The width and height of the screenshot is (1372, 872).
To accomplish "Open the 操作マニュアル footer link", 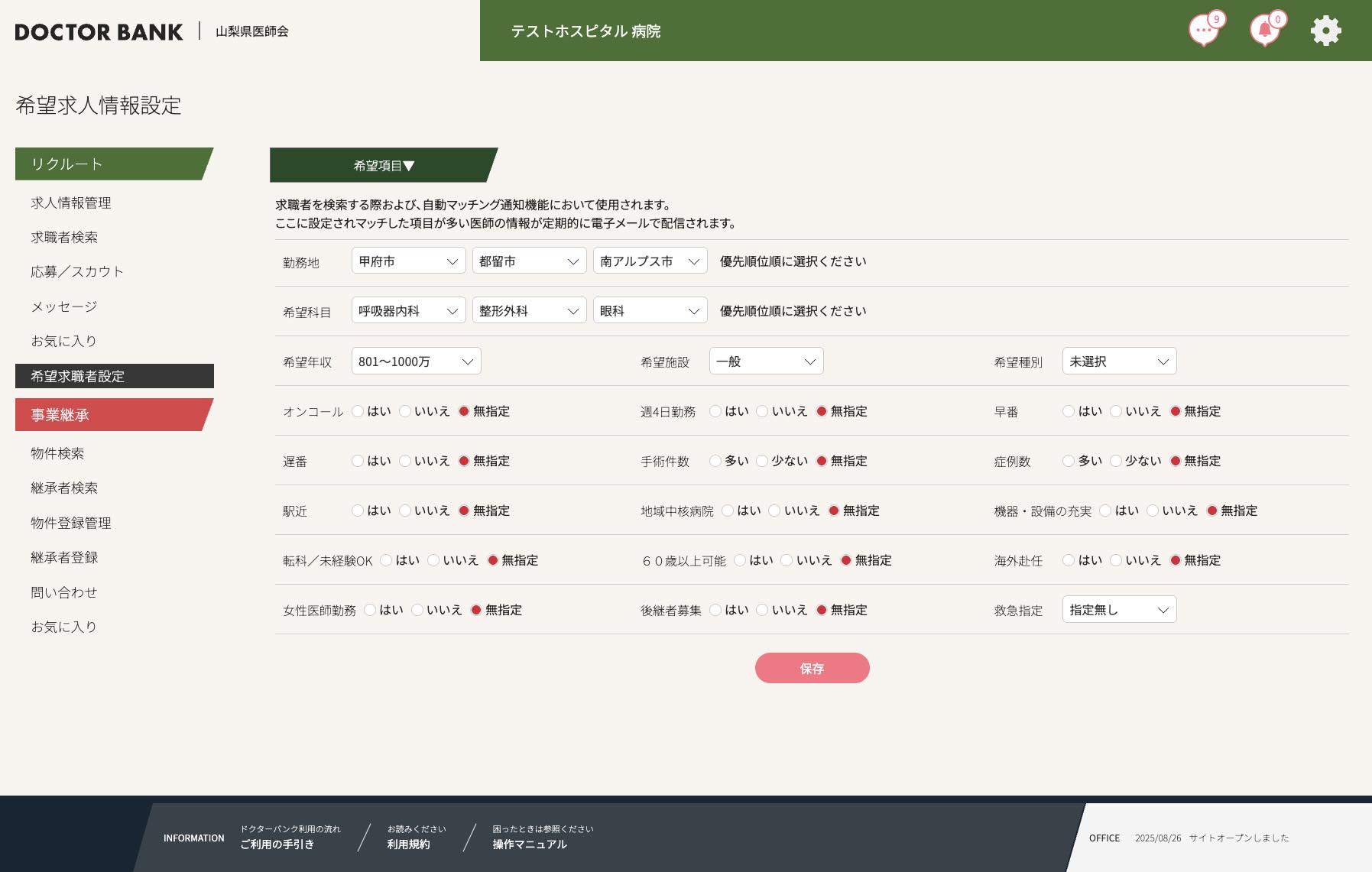I will click(530, 844).
